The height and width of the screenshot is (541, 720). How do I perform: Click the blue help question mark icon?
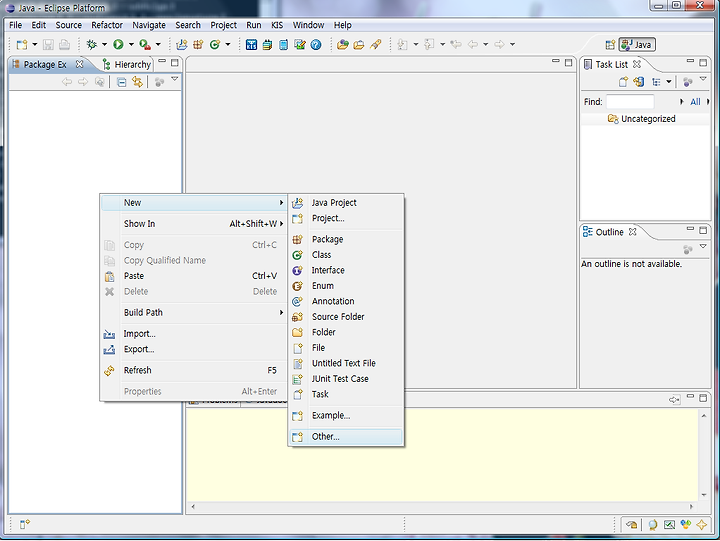tap(316, 45)
